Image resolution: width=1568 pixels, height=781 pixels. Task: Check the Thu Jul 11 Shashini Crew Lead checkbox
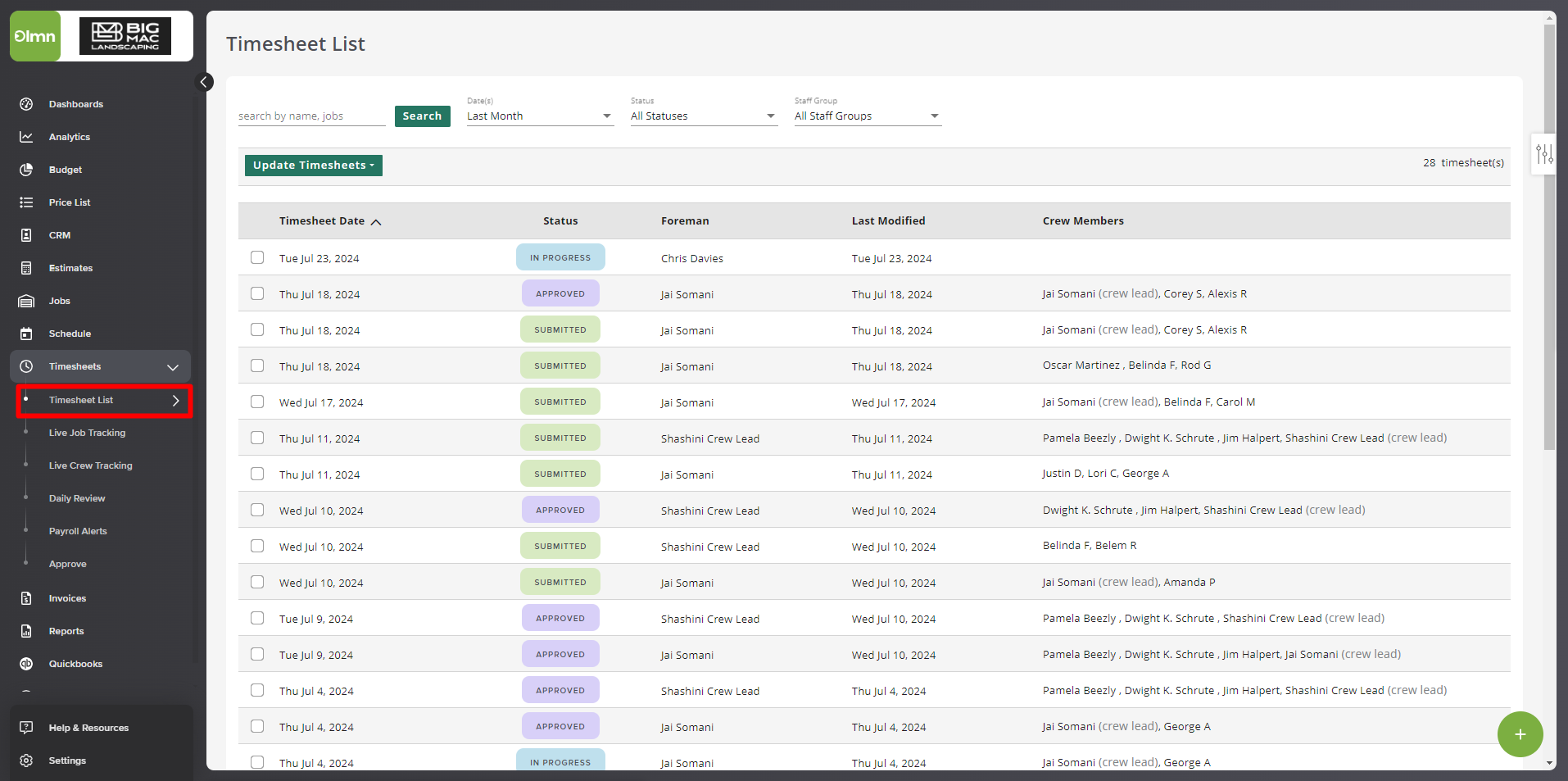tap(257, 438)
